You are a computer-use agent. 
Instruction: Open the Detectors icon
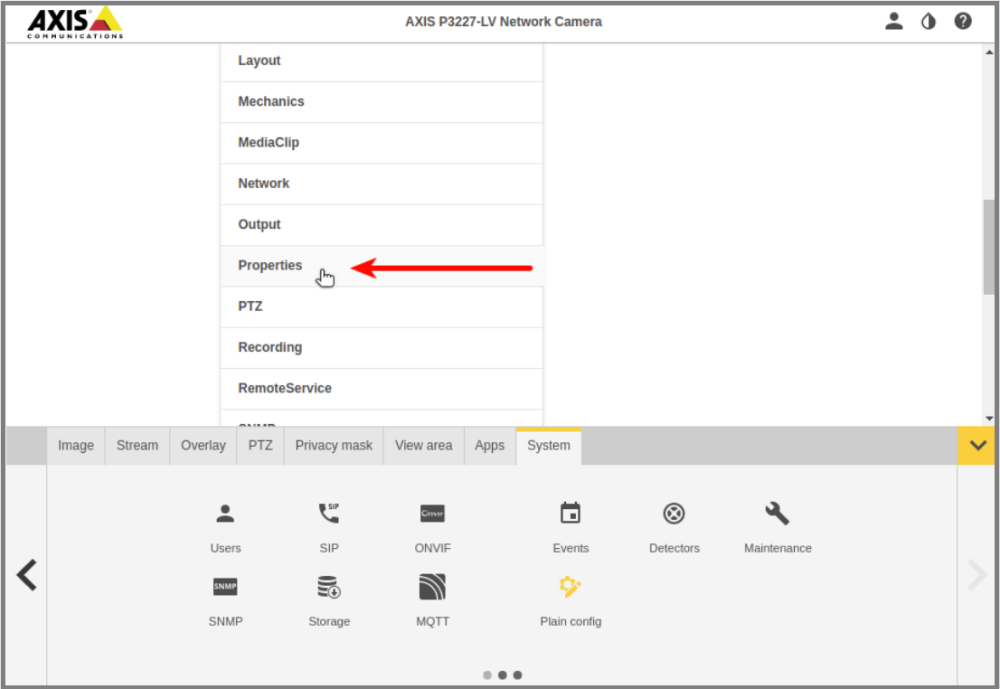pos(674,514)
